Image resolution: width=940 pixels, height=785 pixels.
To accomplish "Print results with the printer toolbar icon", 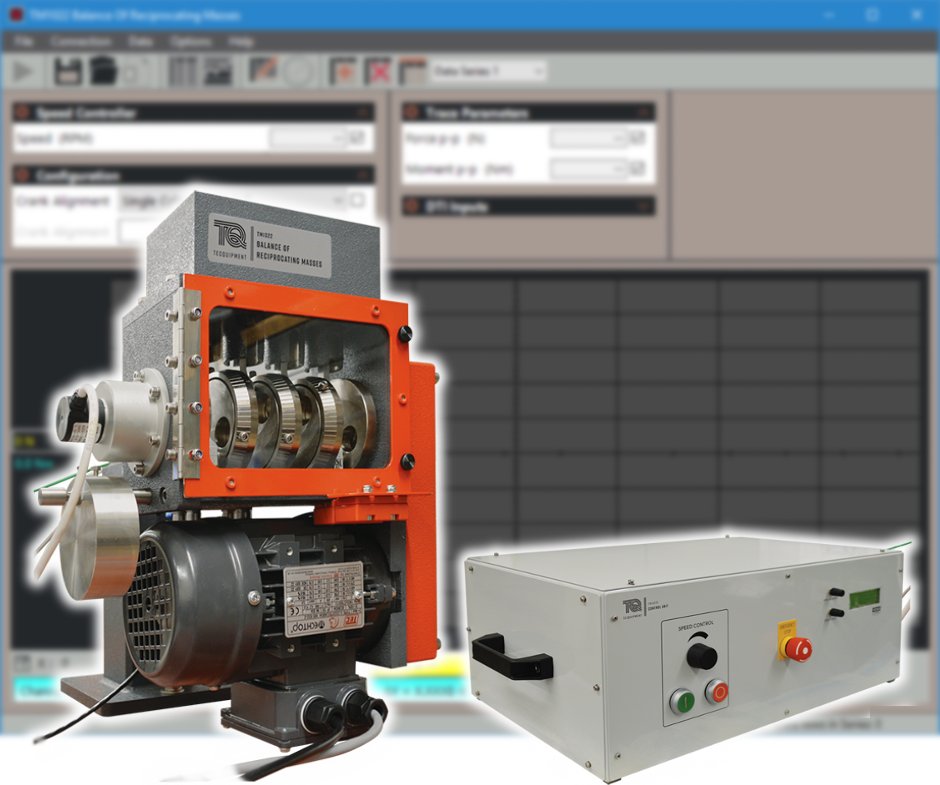I will 103,71.
